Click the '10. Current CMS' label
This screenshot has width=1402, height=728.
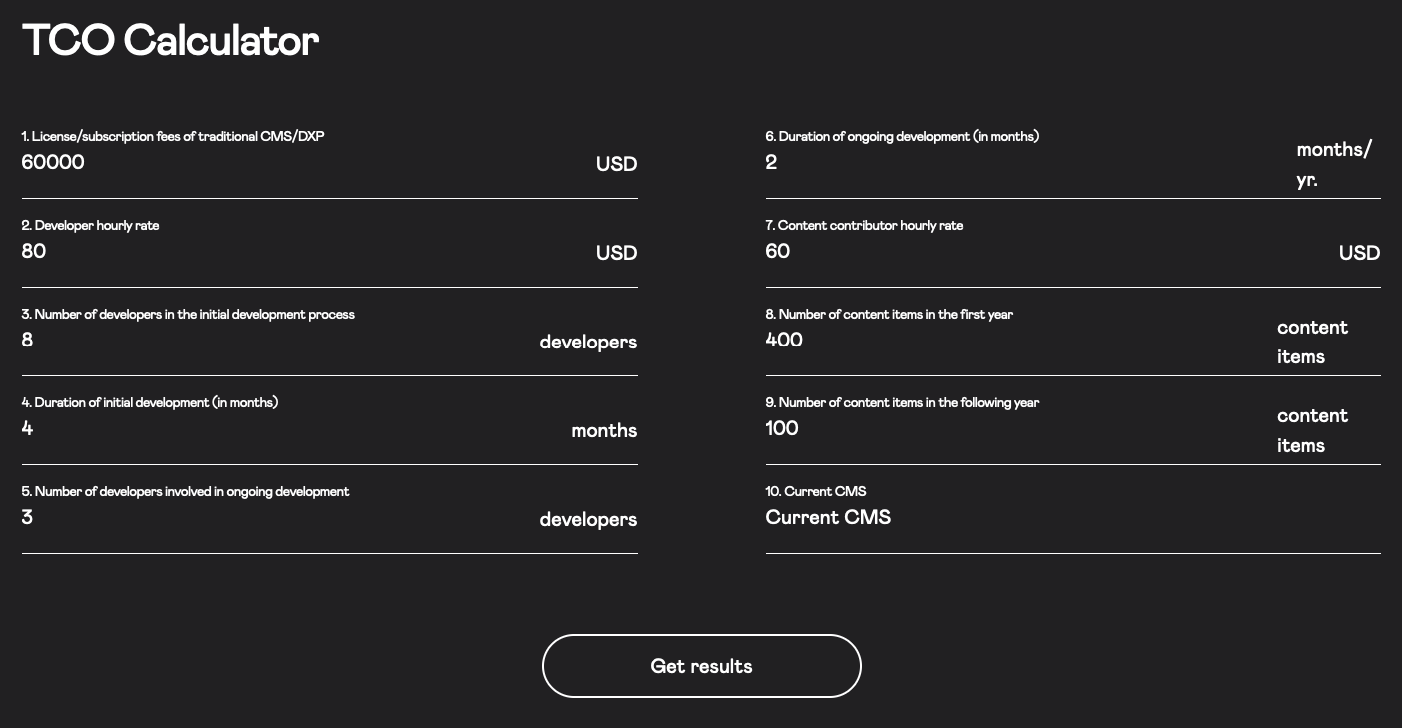816,492
